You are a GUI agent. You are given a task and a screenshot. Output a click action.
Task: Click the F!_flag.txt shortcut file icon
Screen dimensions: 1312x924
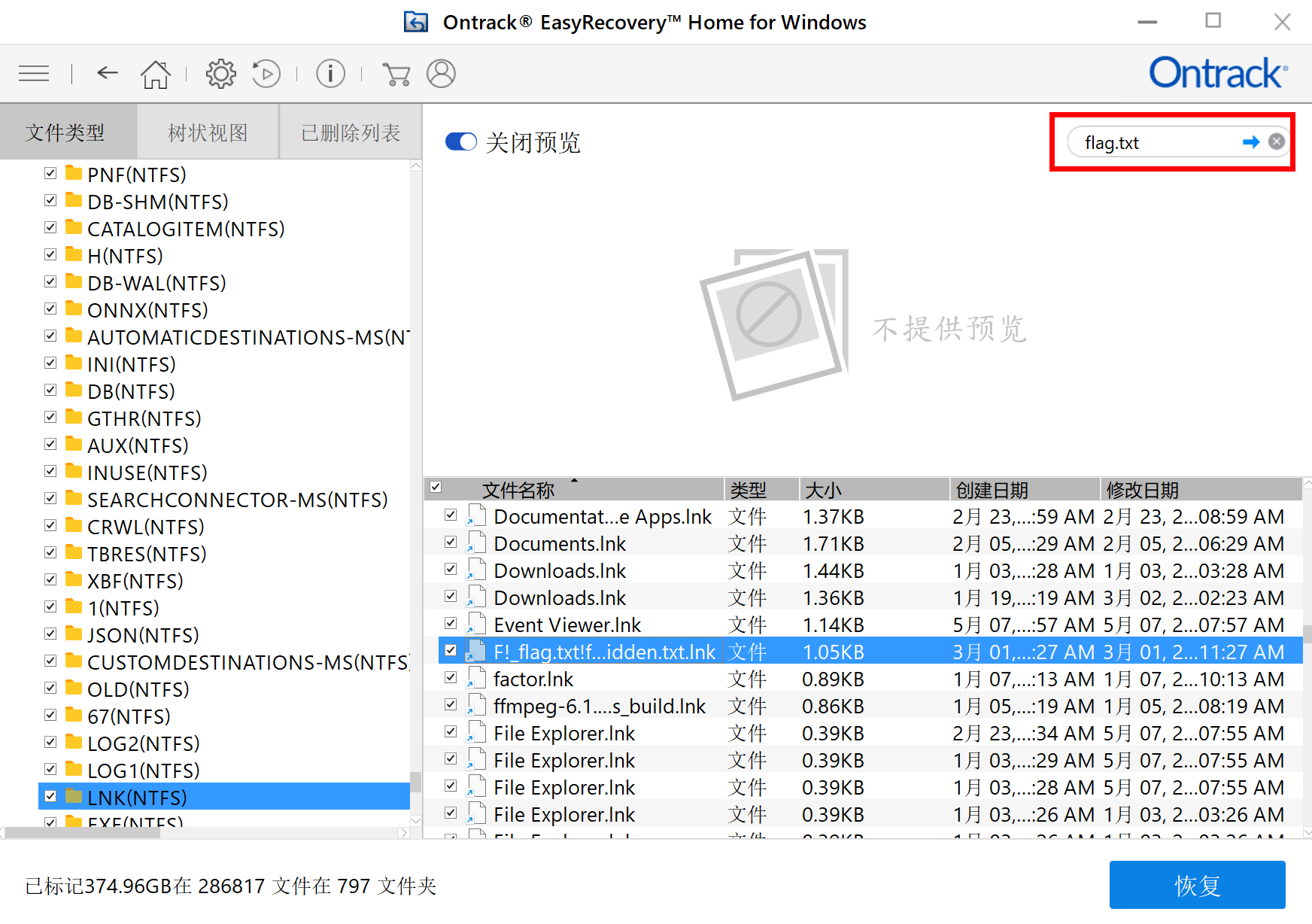tap(475, 651)
